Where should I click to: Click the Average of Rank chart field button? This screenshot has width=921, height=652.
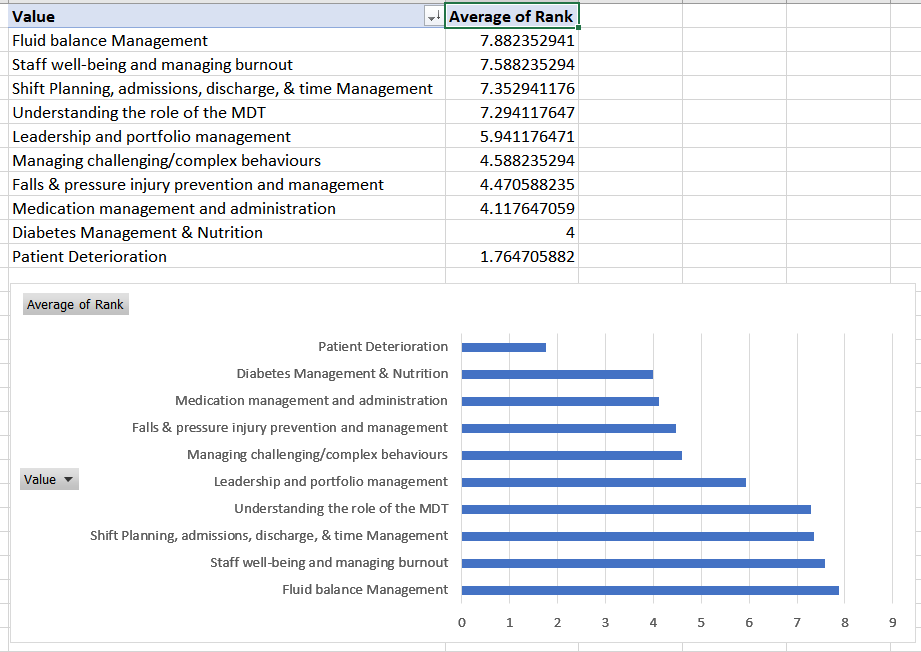pos(76,304)
